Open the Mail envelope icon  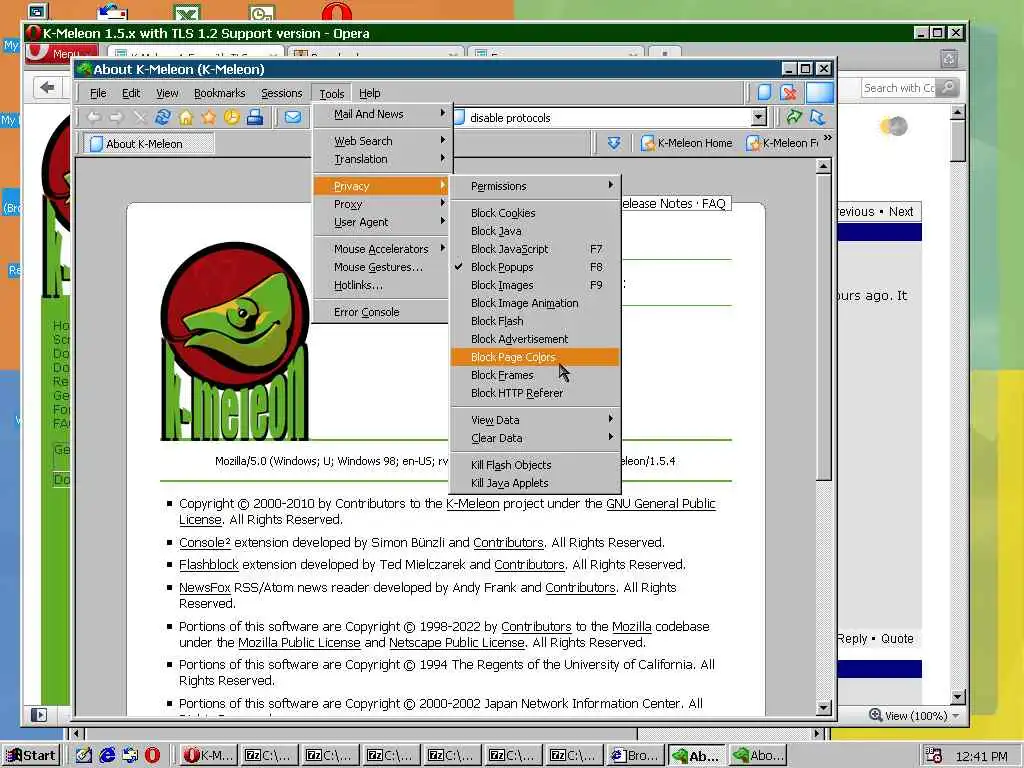[x=293, y=118]
